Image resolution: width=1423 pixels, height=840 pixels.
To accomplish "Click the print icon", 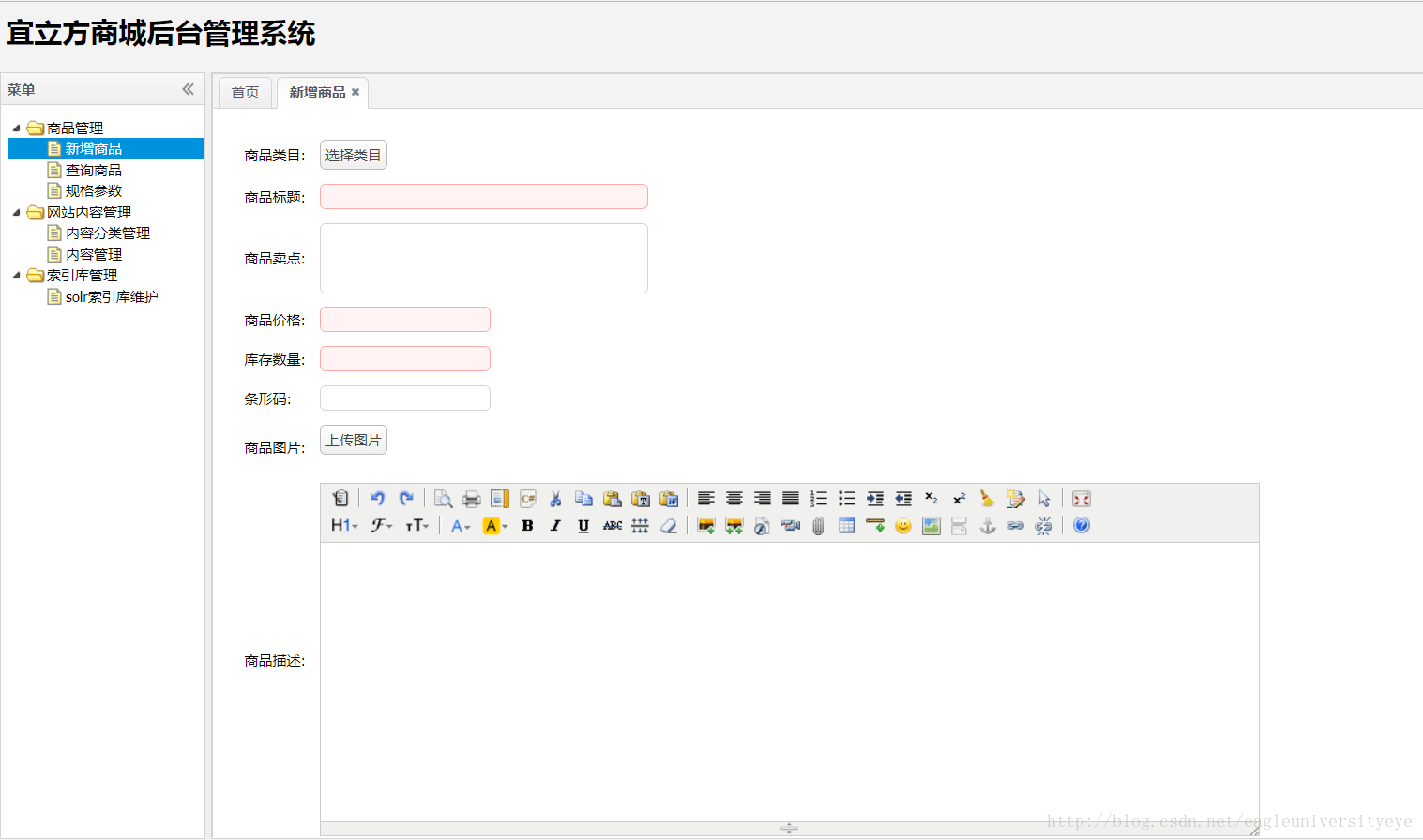I will point(471,499).
